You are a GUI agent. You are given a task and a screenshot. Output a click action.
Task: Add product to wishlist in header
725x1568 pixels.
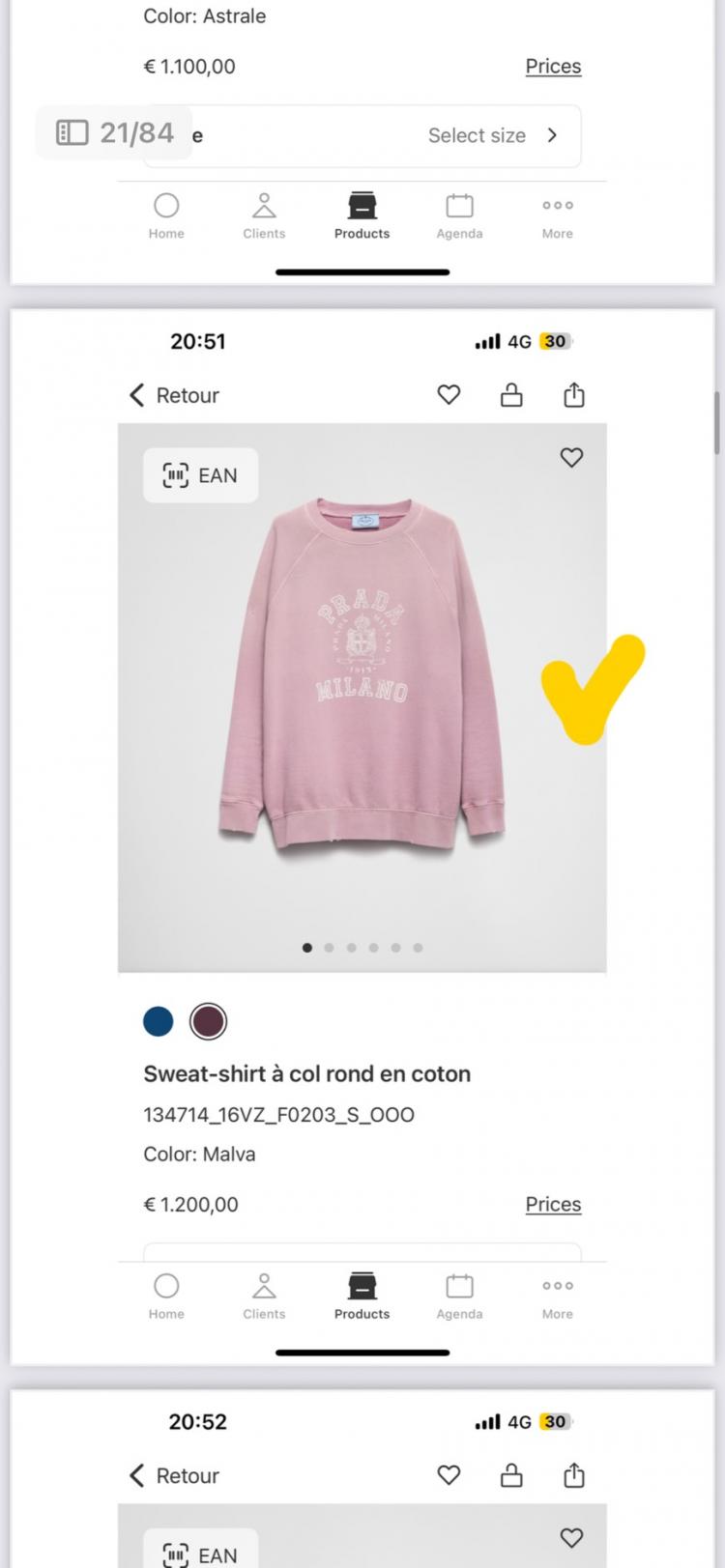tap(449, 395)
